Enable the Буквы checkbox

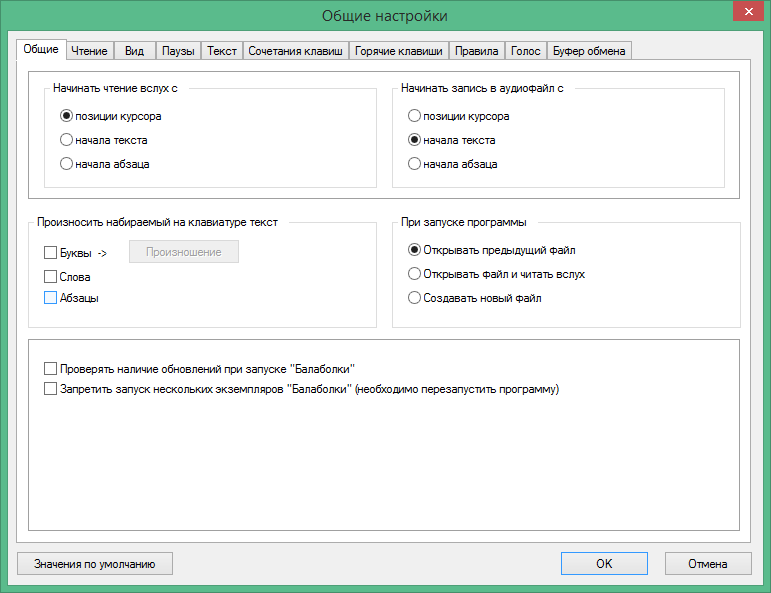[x=51, y=253]
